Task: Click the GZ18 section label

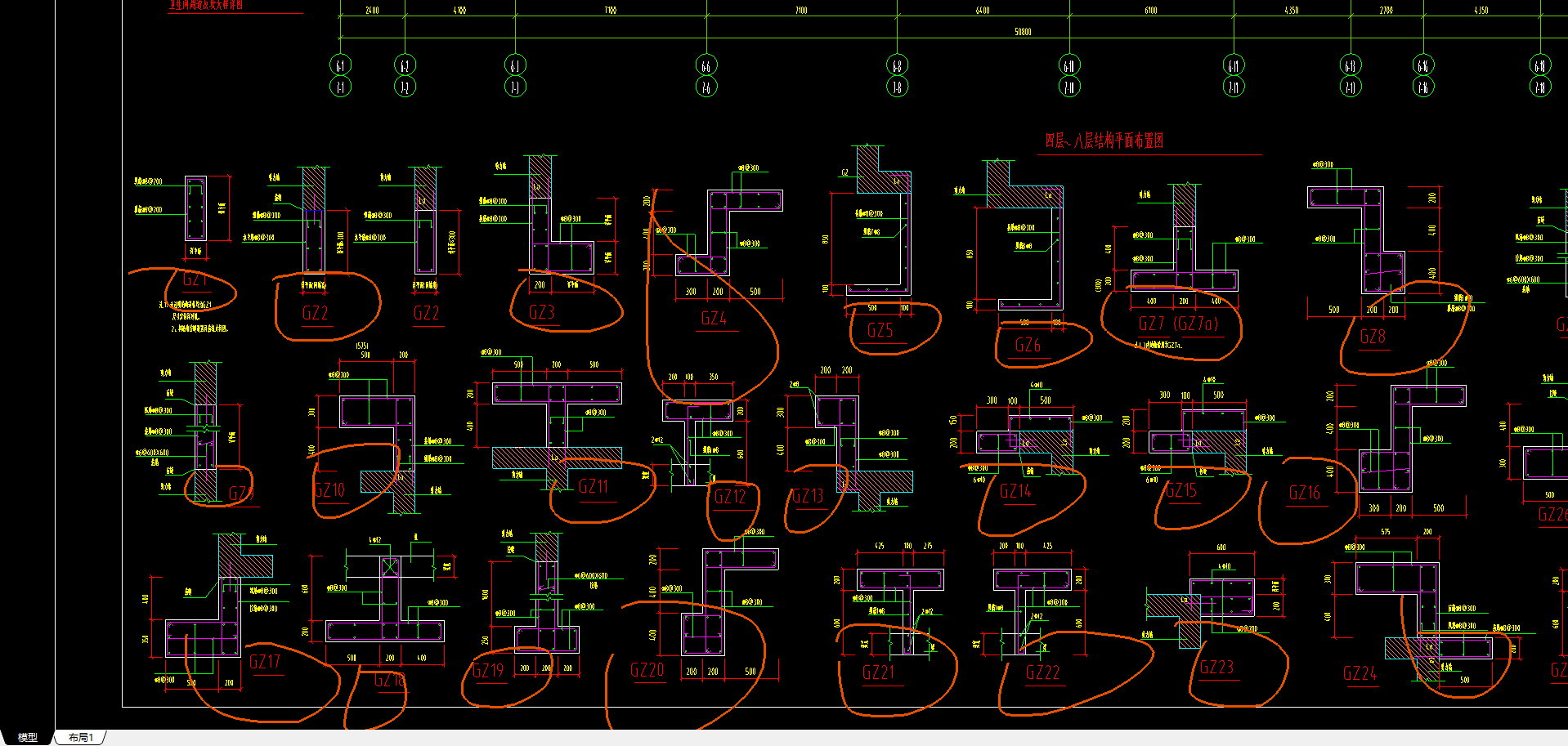Action: (x=390, y=680)
